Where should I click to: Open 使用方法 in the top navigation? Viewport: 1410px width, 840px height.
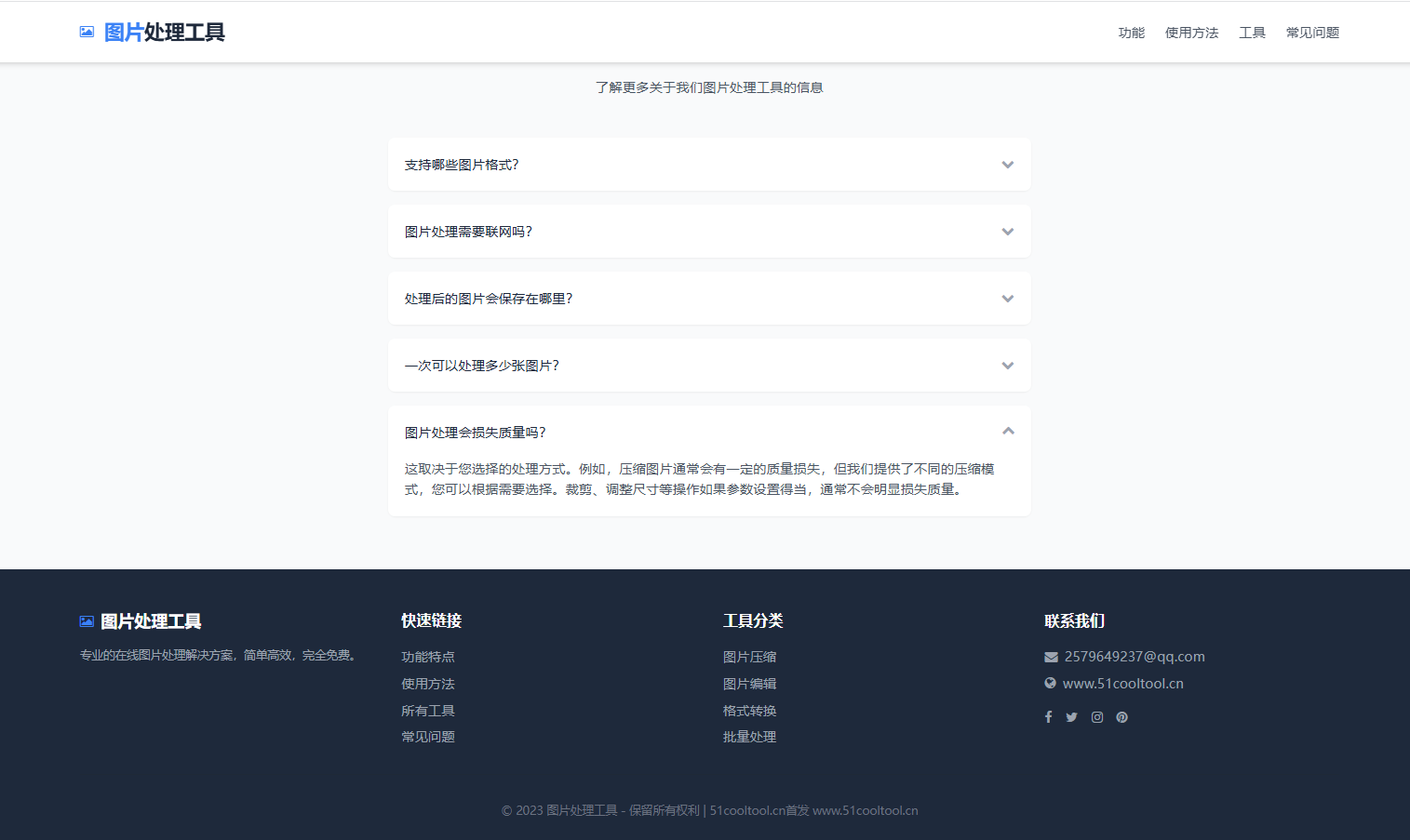pyautogui.click(x=1191, y=33)
